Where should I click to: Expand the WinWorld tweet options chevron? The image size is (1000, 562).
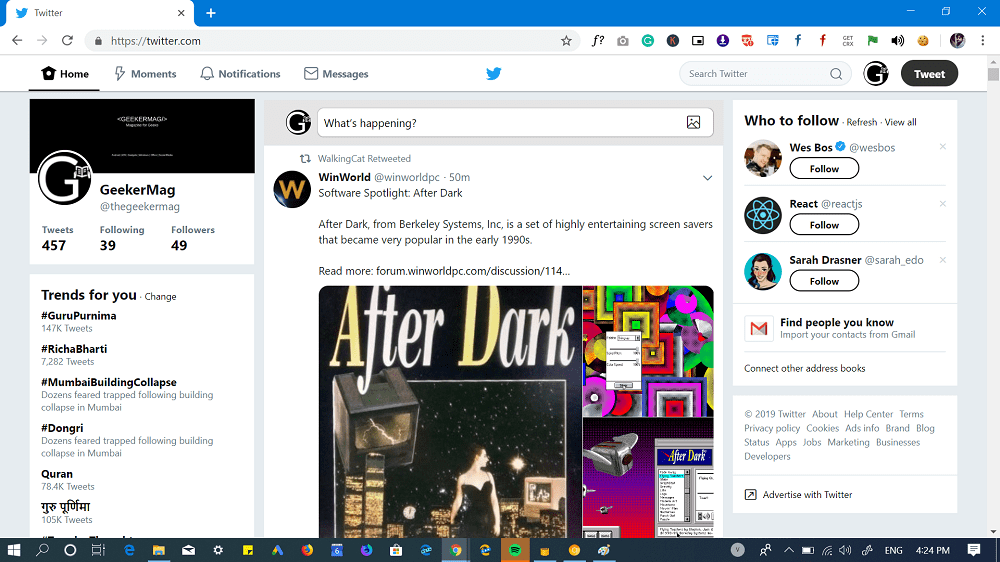point(707,178)
